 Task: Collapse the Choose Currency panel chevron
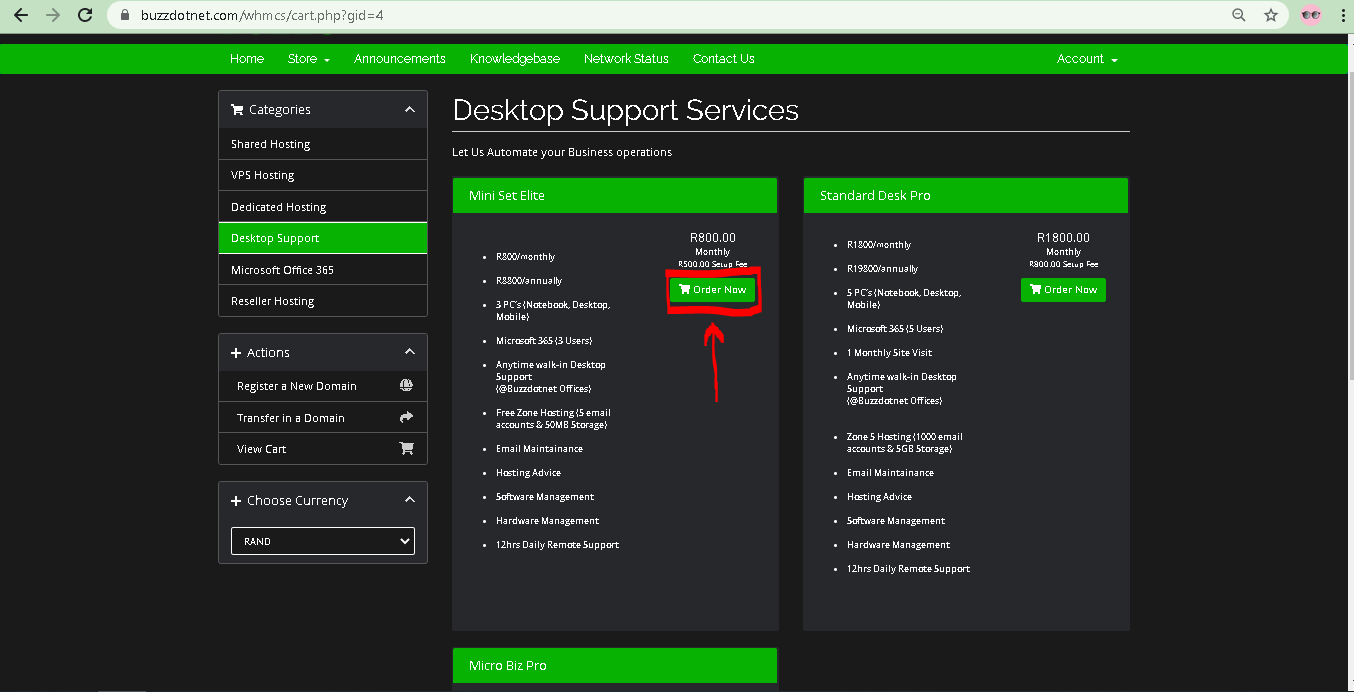(409, 500)
